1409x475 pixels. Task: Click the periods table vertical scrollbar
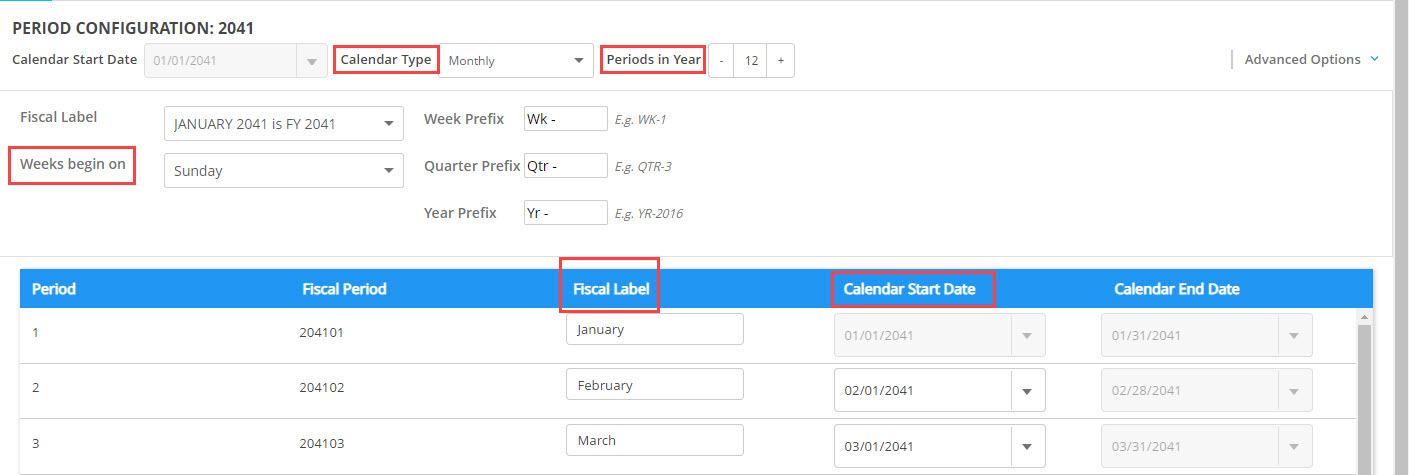coord(1362,400)
